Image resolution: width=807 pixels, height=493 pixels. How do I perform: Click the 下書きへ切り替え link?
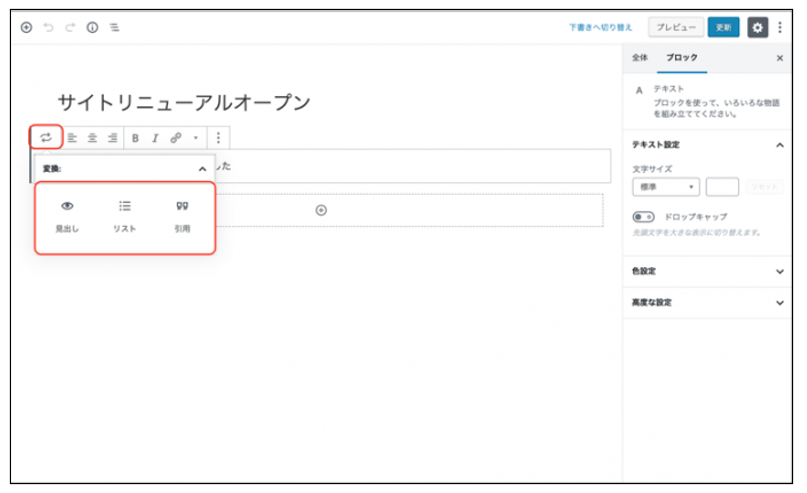click(x=603, y=28)
